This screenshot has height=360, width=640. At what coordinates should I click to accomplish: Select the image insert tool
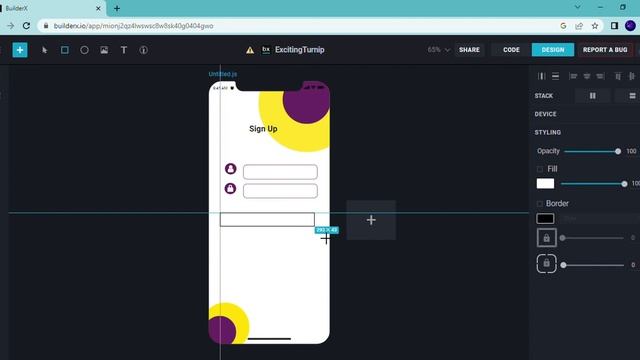[104, 50]
